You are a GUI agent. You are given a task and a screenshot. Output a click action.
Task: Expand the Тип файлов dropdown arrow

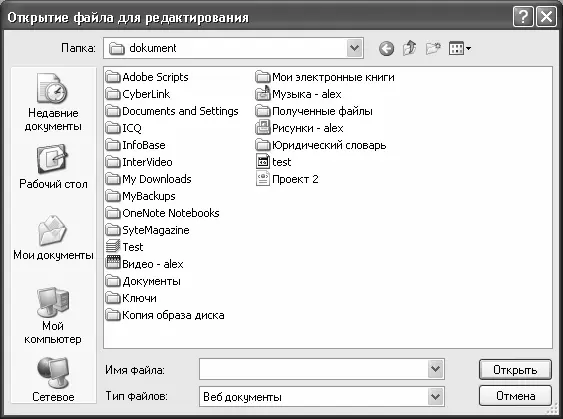pos(436,397)
